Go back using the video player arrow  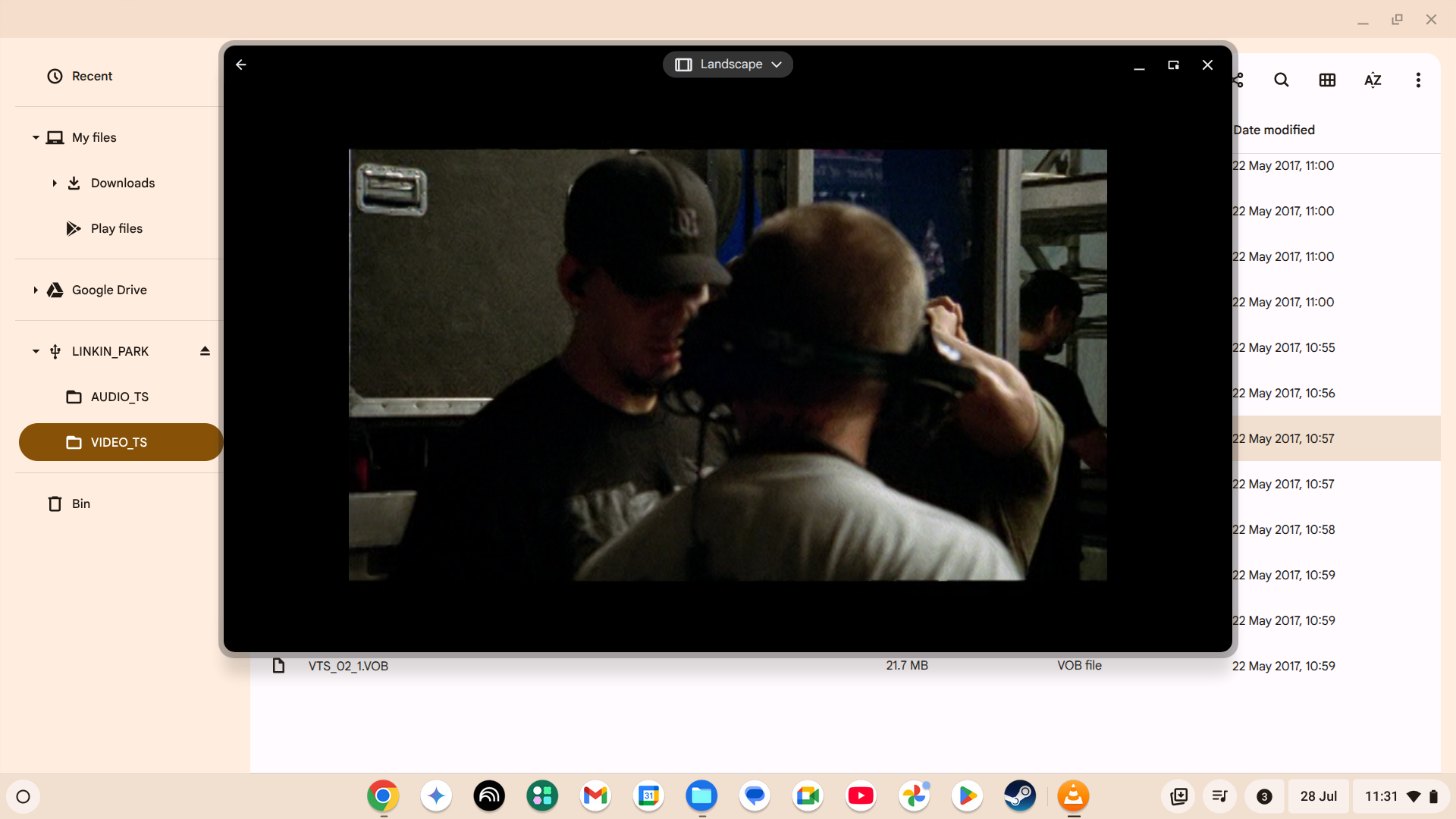(241, 65)
